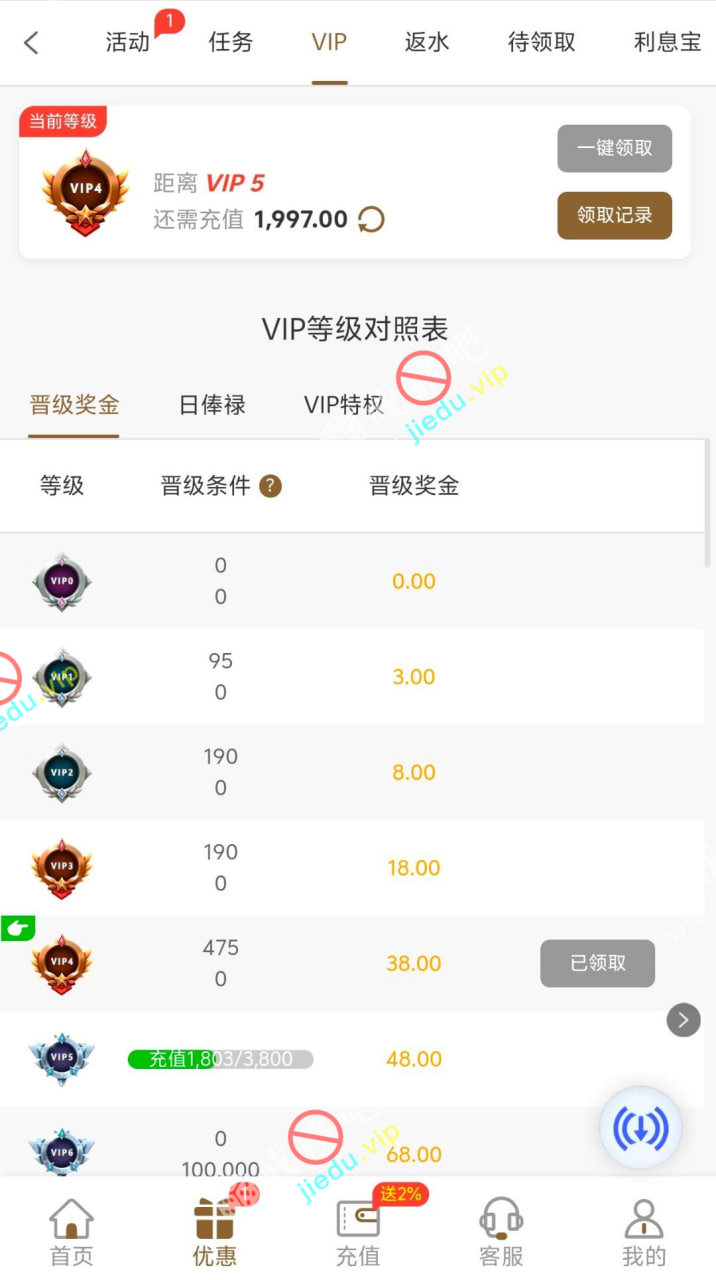Viewport: 716px width, 1280px height.
Task: Open the 活动 tab
Action: click(x=128, y=42)
